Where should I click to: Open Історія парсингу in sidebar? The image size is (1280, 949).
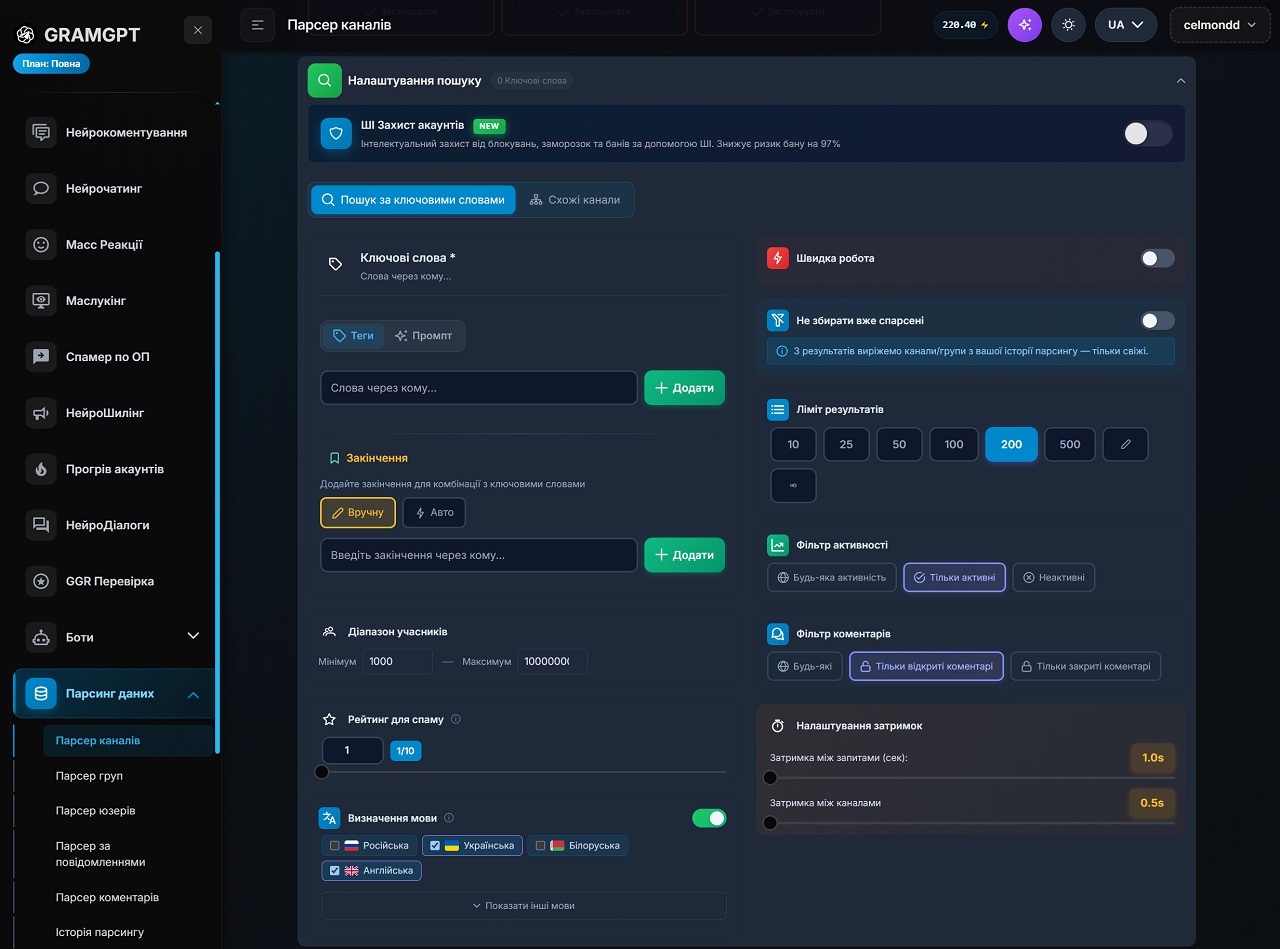click(x=100, y=932)
